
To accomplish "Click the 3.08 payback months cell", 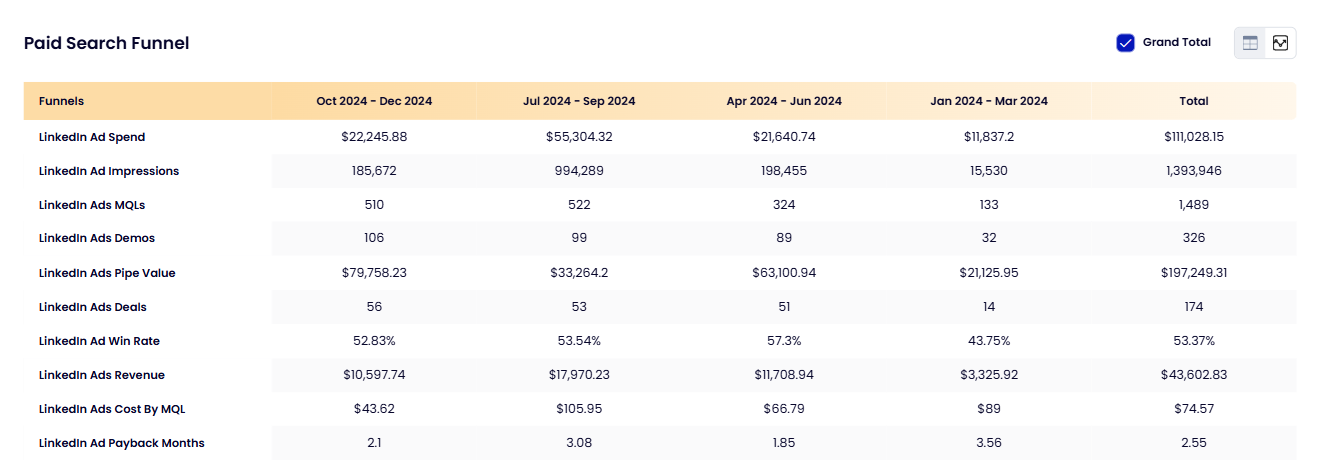I will tap(579, 443).
